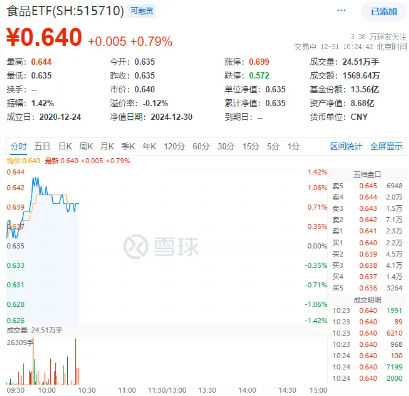This screenshot has height=396, width=409.
Task: Click the 成交明细 header
Action: [367, 300]
